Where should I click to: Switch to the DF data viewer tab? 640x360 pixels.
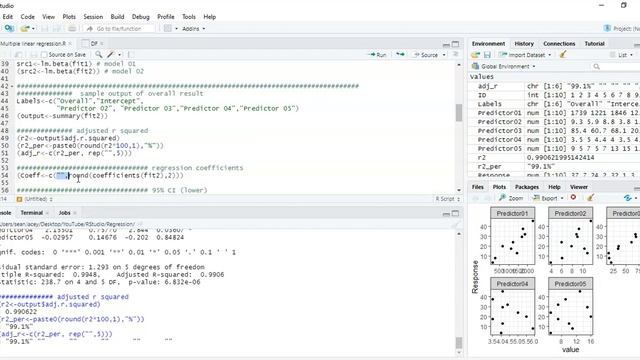[94, 43]
